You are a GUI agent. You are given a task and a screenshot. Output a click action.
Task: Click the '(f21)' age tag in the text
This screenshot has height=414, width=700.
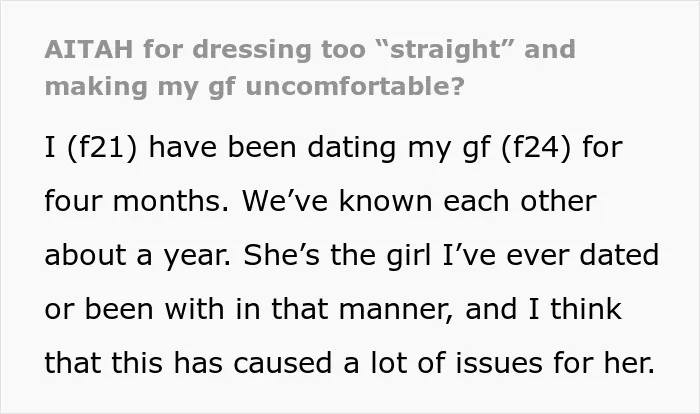(x=102, y=147)
